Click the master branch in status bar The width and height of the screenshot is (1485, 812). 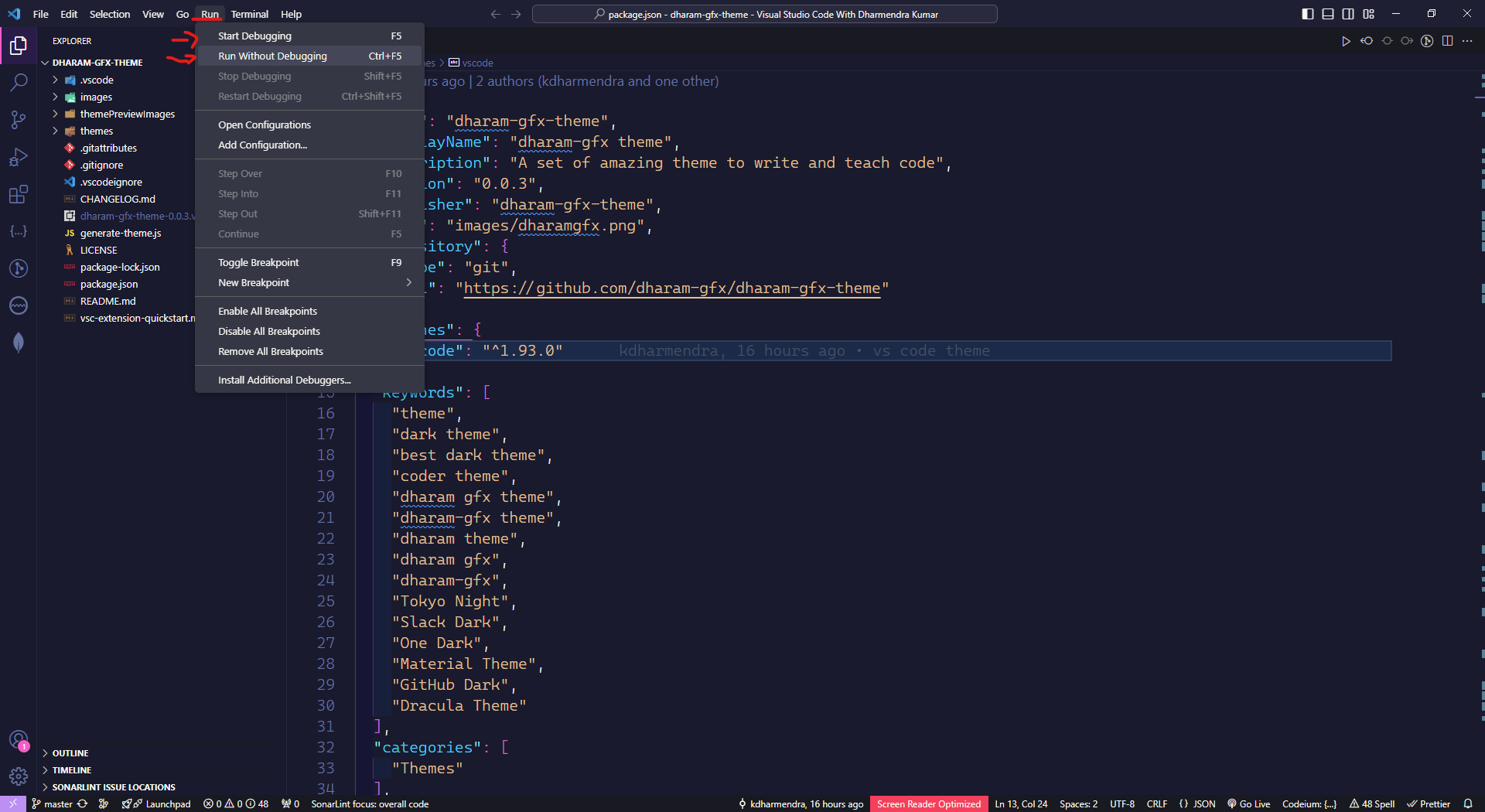(53, 804)
